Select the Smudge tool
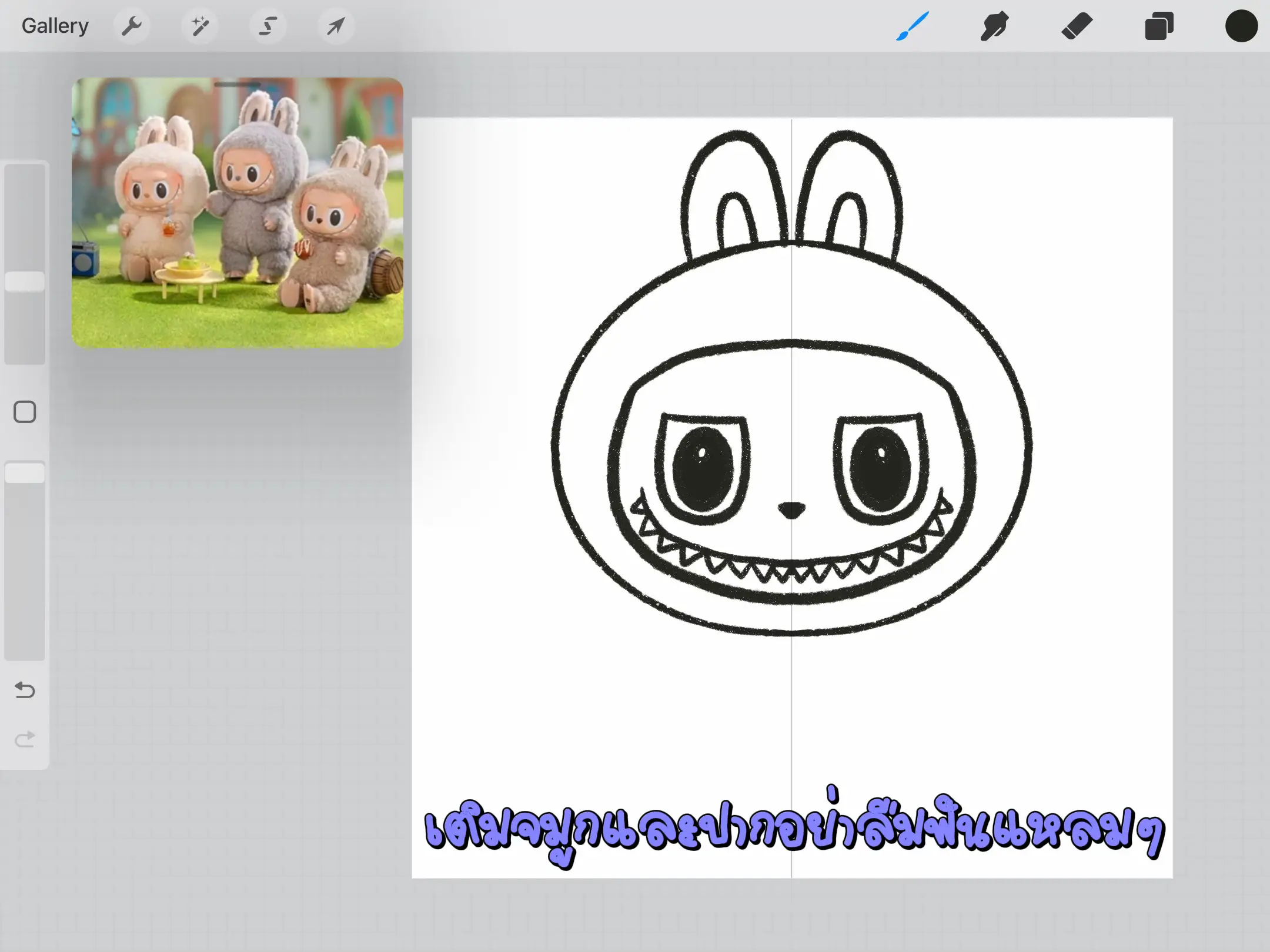1270x952 pixels. [x=994, y=26]
